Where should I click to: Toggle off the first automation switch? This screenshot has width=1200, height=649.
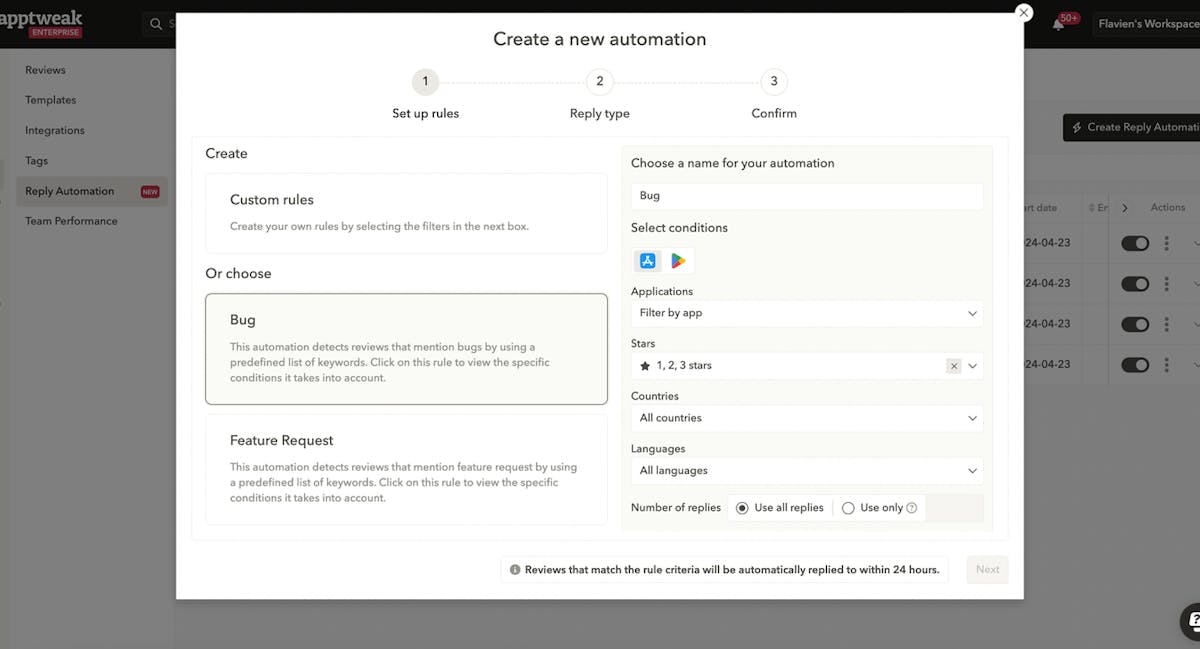pos(1135,244)
